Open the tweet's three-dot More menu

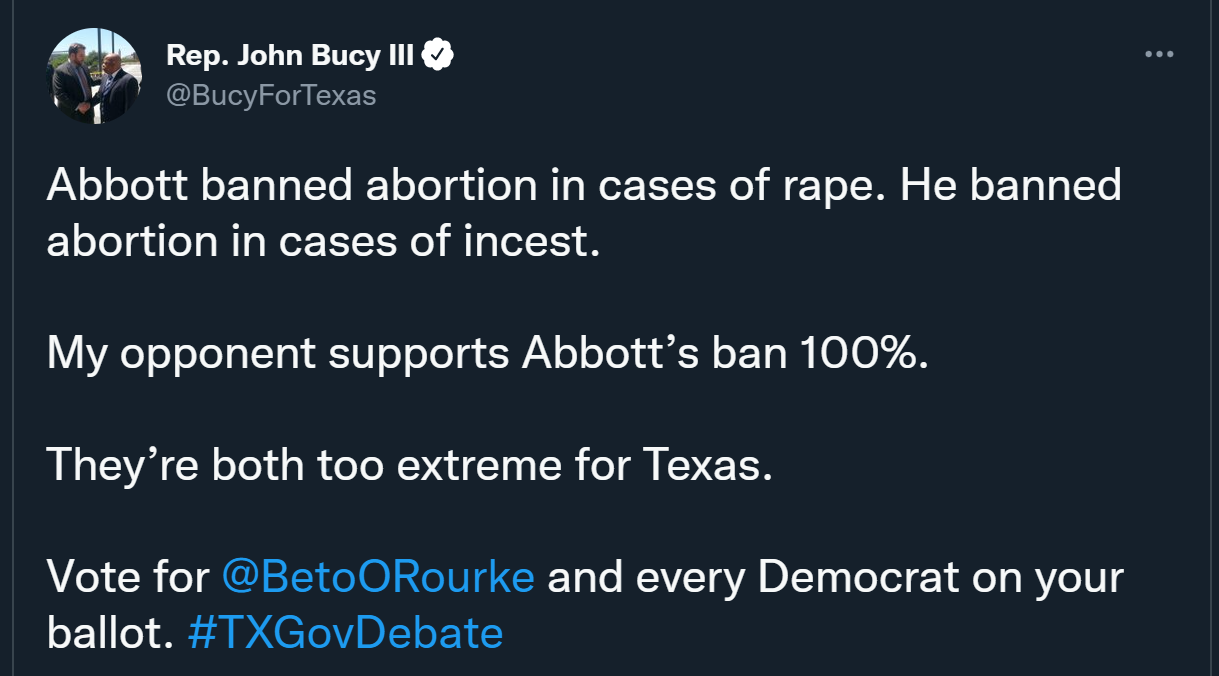coord(1159,54)
